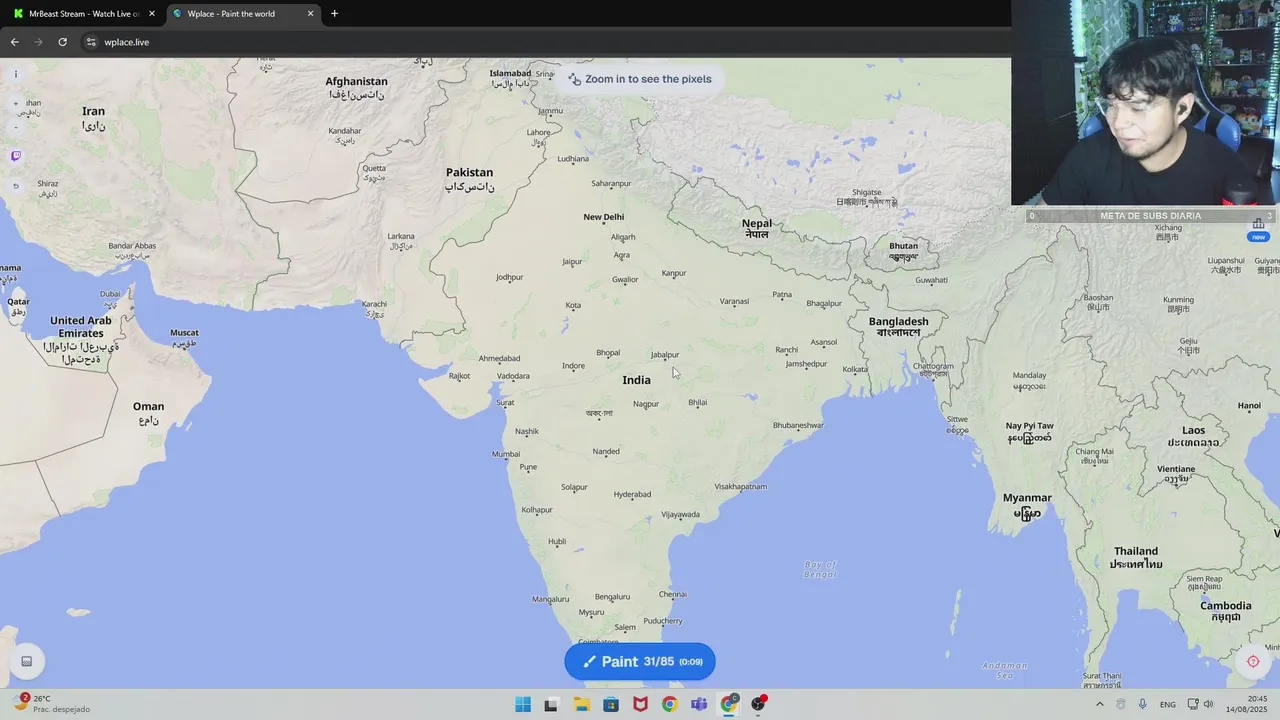Go forward in browser history
Image resolution: width=1280 pixels, height=720 pixels.
[x=38, y=42]
